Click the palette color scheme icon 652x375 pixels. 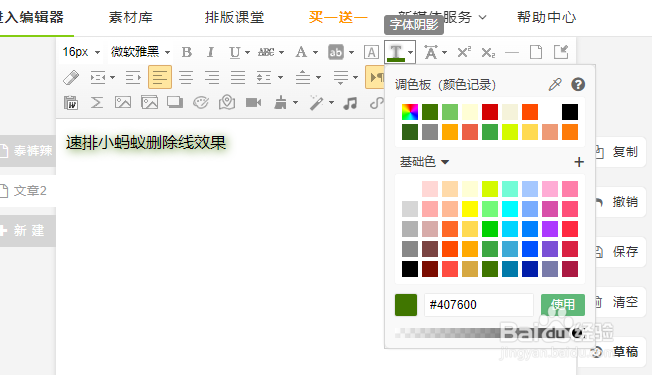pyautogui.click(x=201, y=102)
